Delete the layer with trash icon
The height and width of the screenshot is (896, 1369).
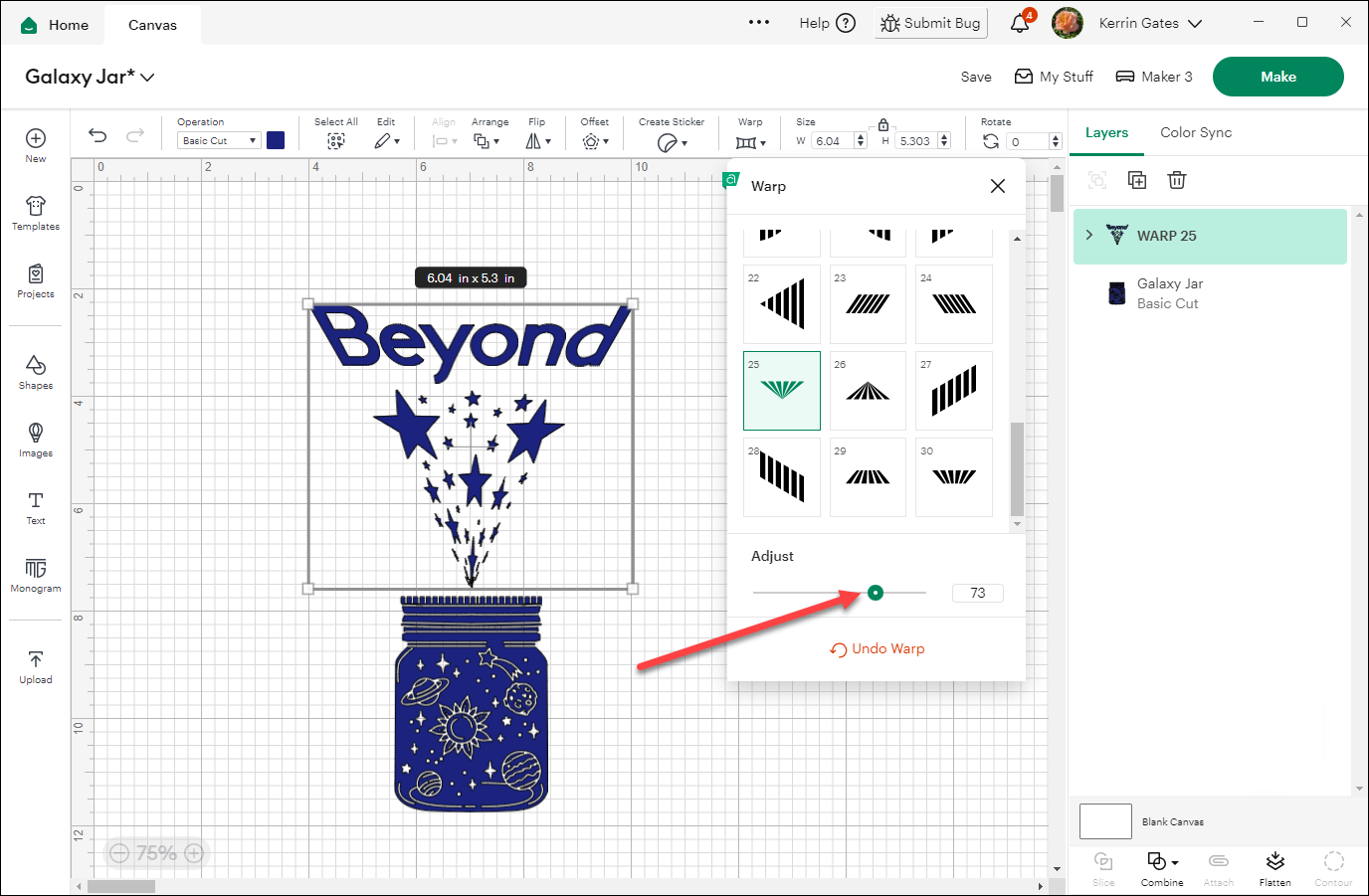(x=1177, y=180)
